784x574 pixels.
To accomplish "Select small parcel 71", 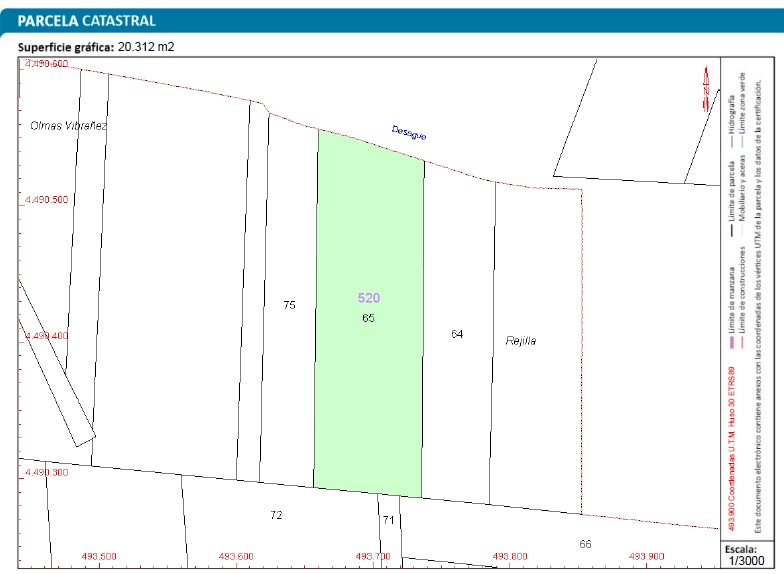I will click(388, 521).
